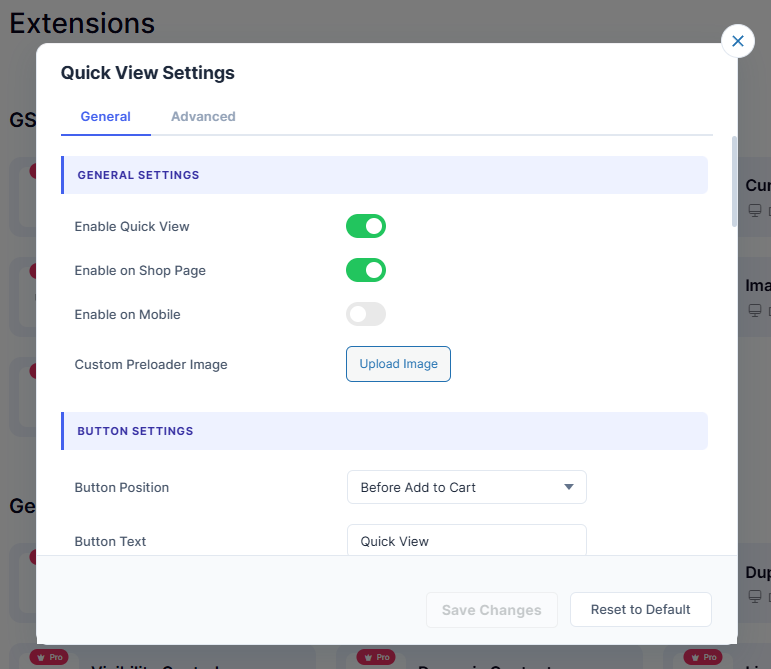The height and width of the screenshot is (669, 771).
Task: Click Pro crown badge on bottom-center card
Action: coord(377,657)
